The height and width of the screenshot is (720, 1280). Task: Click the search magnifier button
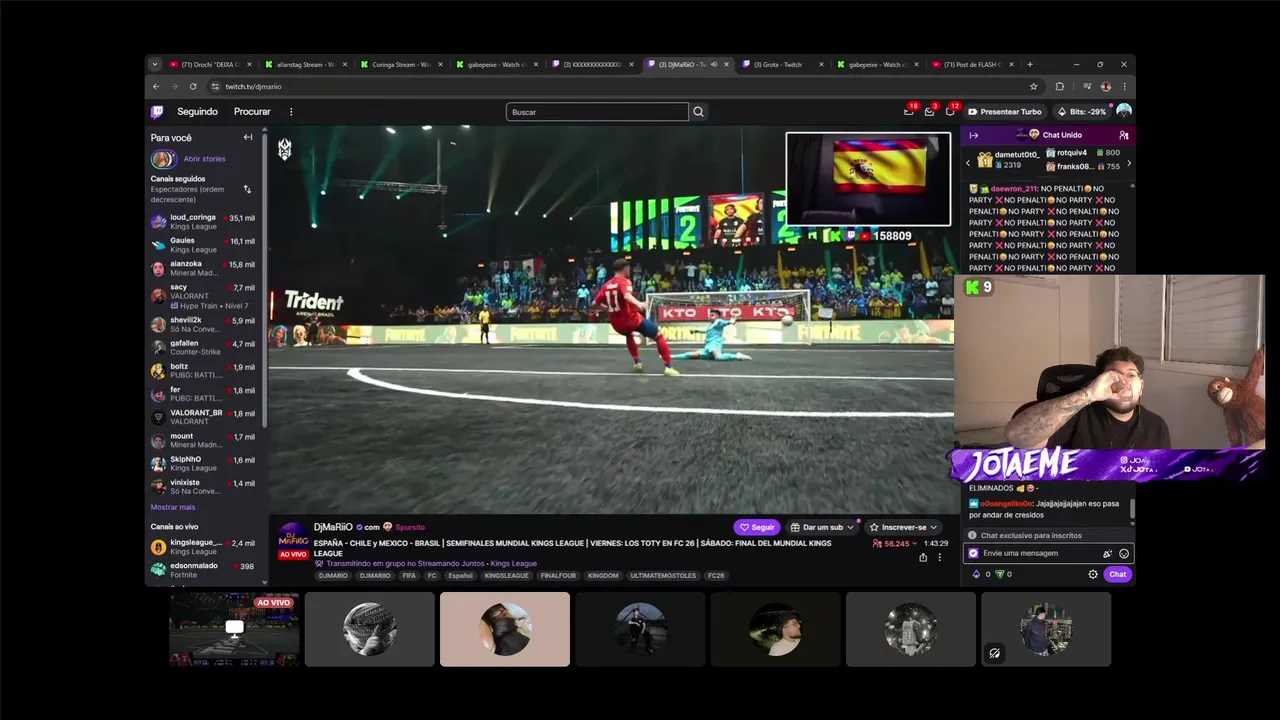pos(698,112)
